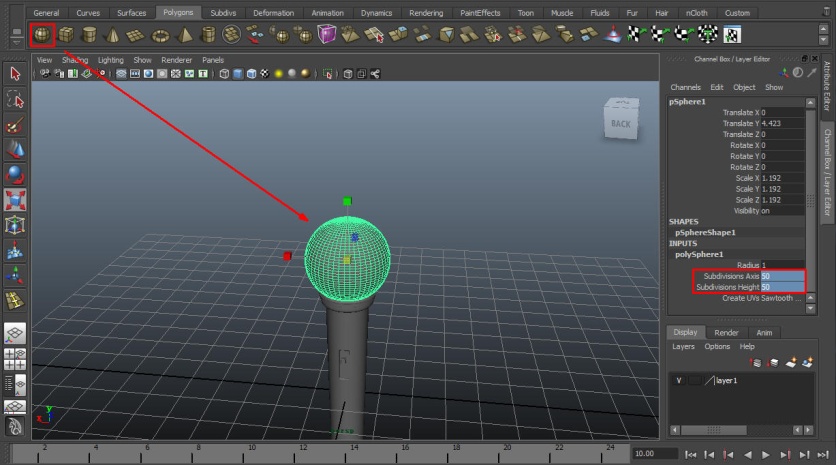Viewport: 836px width, 465px height.
Task: Switch to the Surfaces shelf tab
Action: [131, 13]
